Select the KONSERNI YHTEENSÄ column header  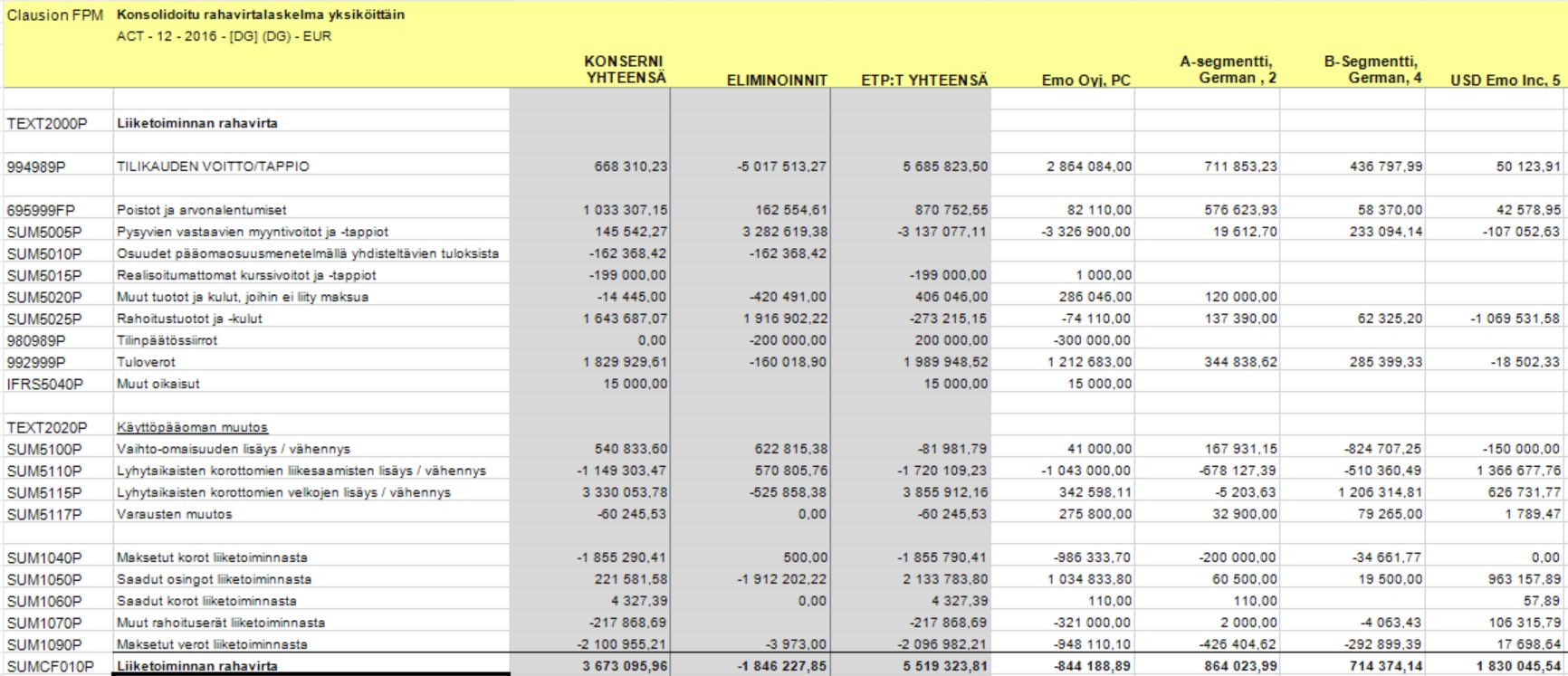[x=625, y=70]
